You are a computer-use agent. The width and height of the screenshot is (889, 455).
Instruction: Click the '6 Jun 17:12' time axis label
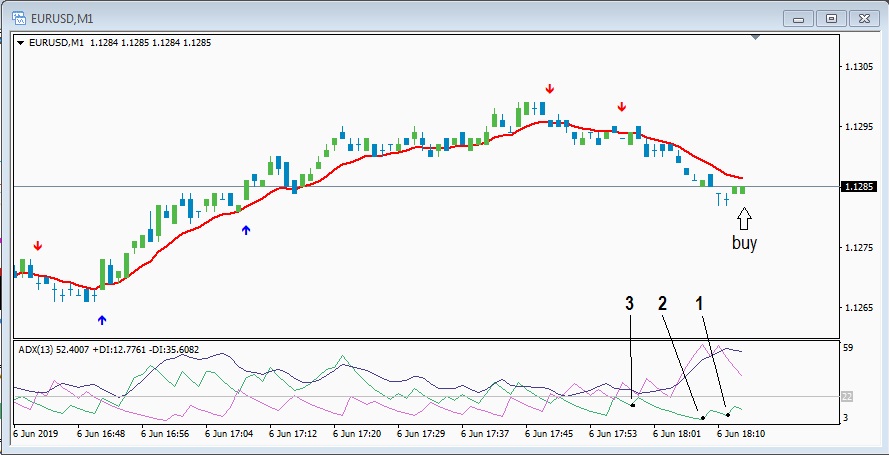click(x=293, y=434)
